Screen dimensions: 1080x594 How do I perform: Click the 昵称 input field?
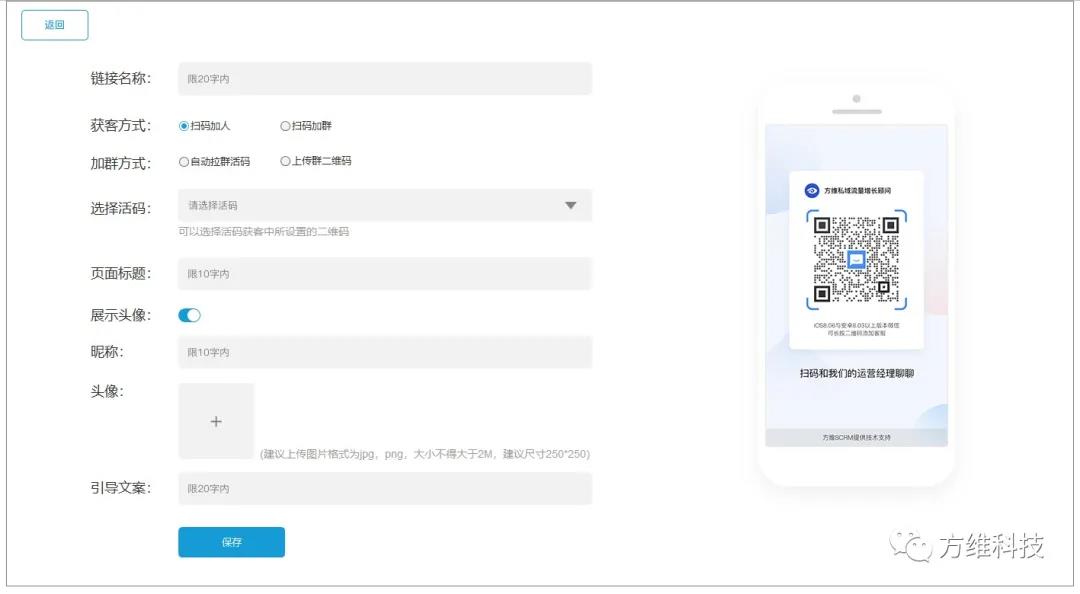(384, 352)
